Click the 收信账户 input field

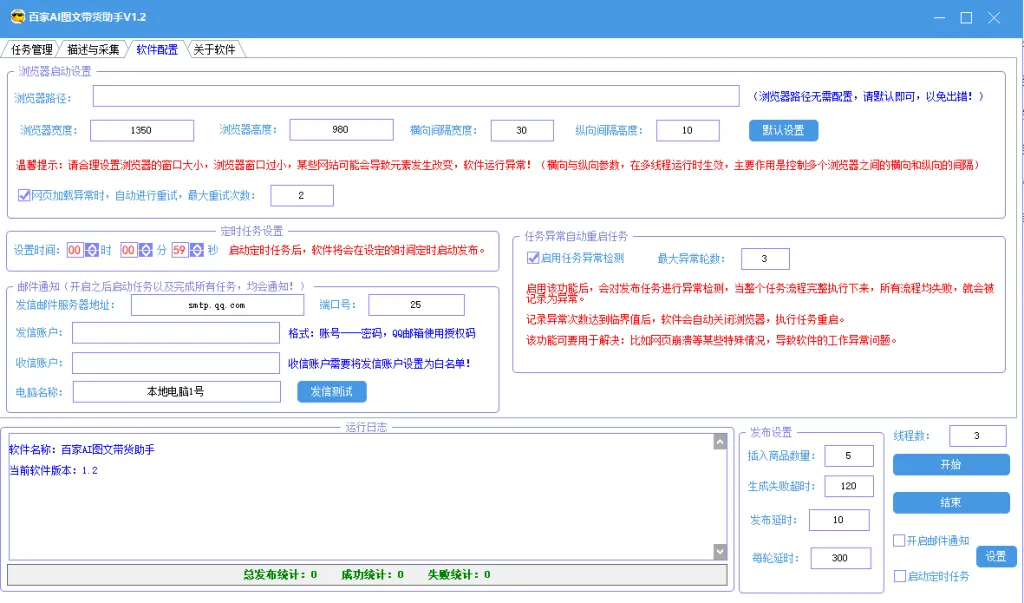pos(176,363)
